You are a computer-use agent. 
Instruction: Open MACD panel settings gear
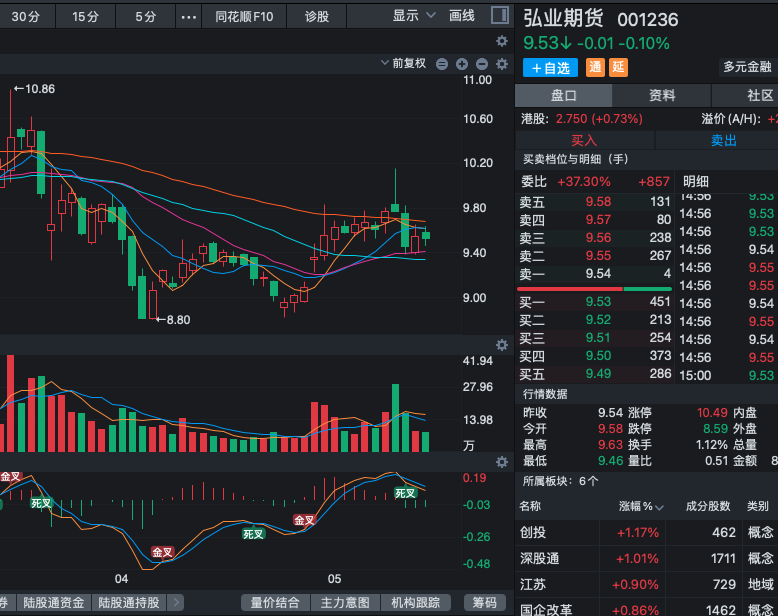tap(502, 462)
